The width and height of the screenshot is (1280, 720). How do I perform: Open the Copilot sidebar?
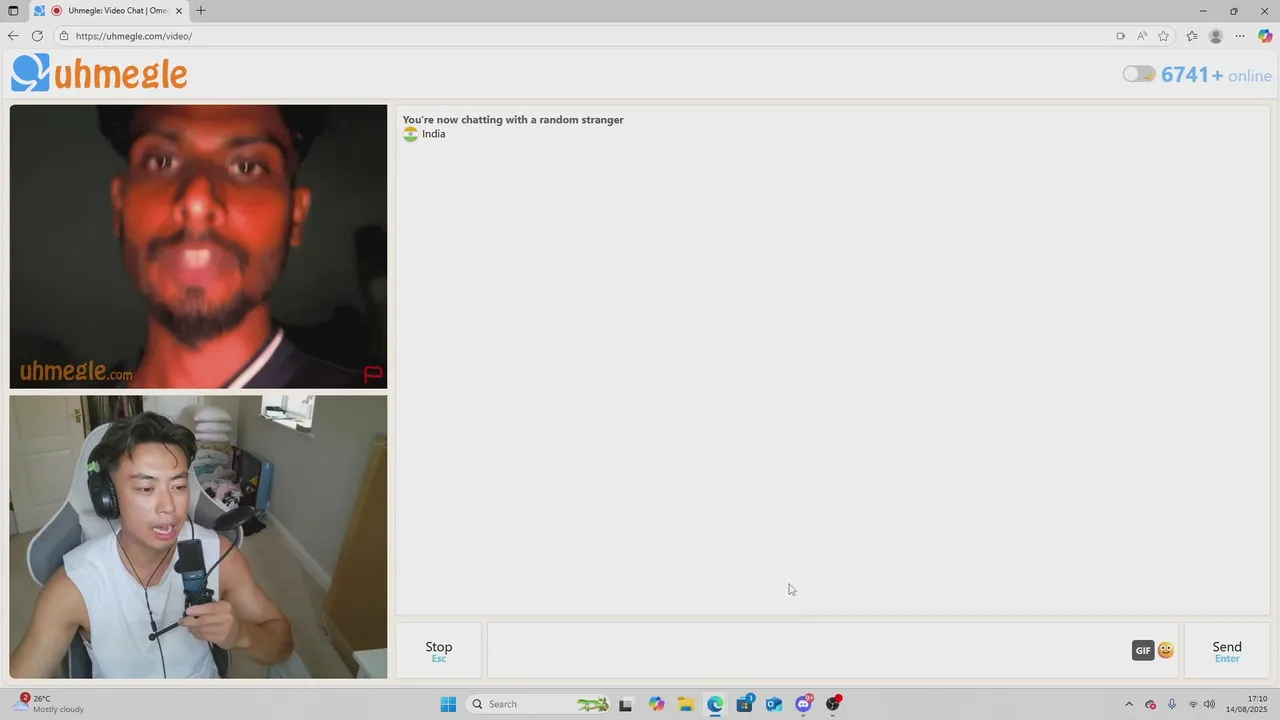point(1265,36)
